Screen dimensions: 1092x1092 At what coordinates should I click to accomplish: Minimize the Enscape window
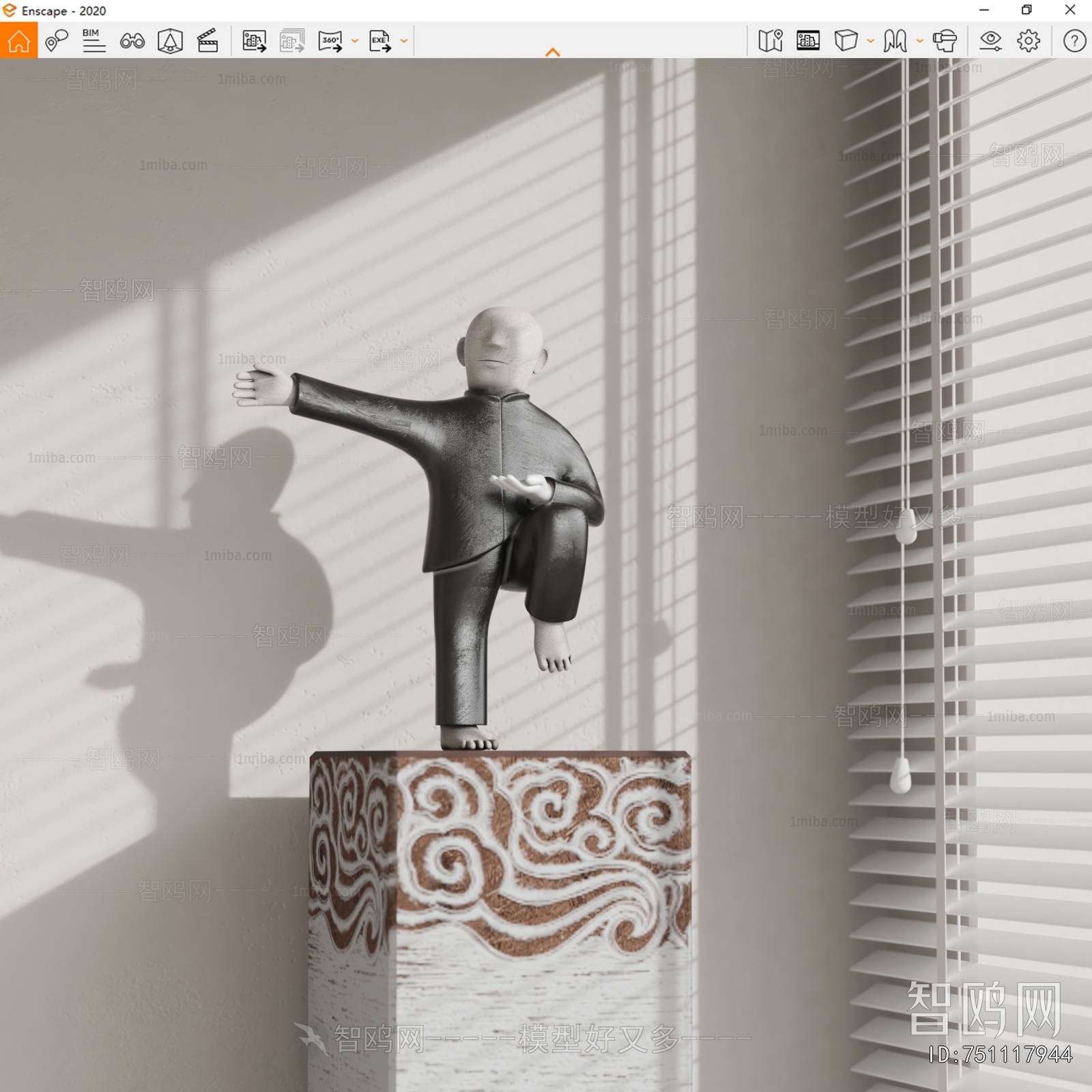click(x=984, y=10)
